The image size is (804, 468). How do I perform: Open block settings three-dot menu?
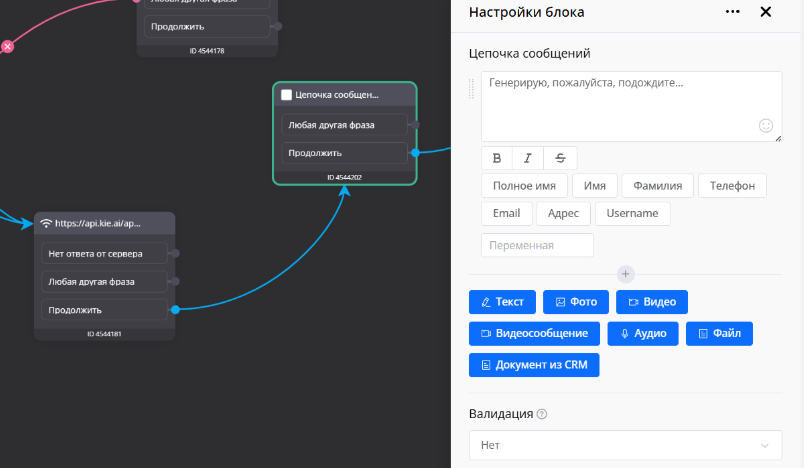click(733, 12)
